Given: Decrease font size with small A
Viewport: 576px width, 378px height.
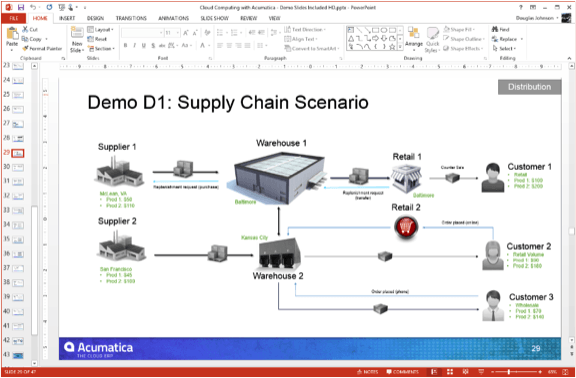Looking at the screenshot, I should [x=194, y=33].
